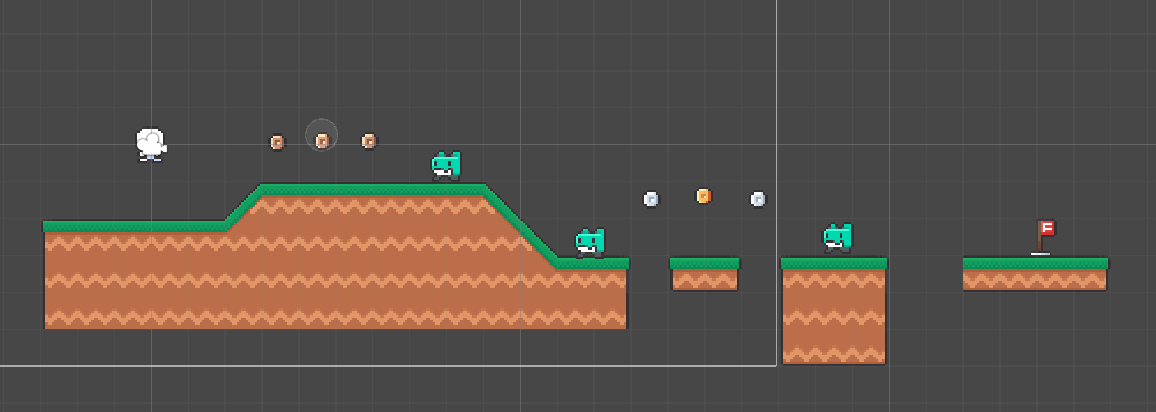Image resolution: width=1156 pixels, height=412 pixels.
Task: Select the teal enemy on the hilltop
Action: [x=446, y=165]
